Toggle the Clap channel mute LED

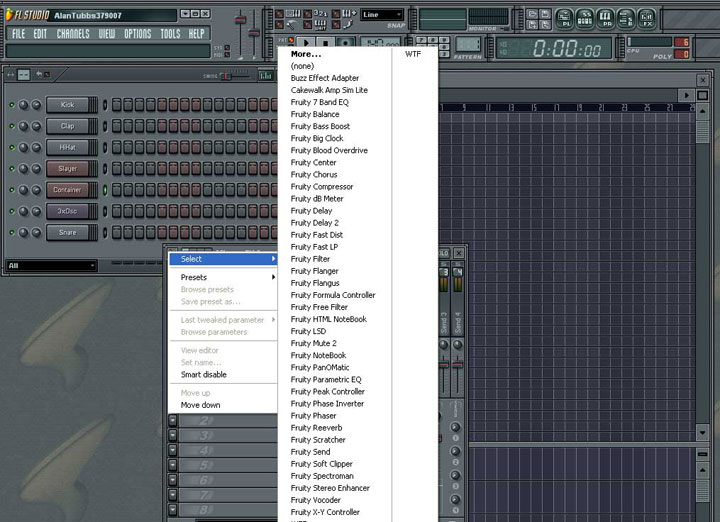pos(12,126)
